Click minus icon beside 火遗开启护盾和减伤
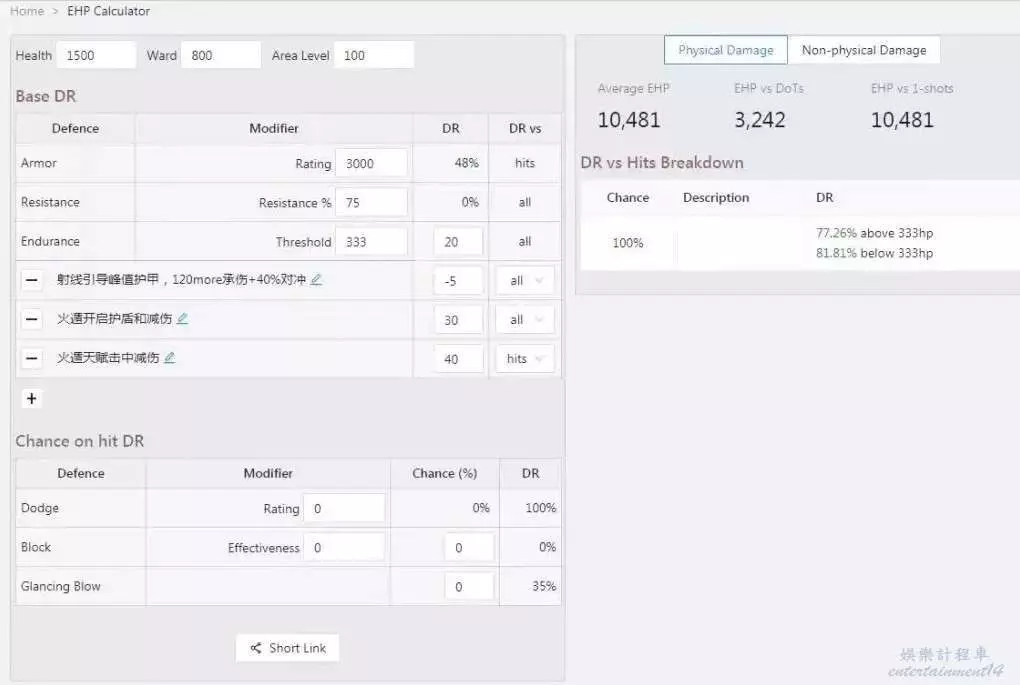The image size is (1020, 685). [x=32, y=319]
